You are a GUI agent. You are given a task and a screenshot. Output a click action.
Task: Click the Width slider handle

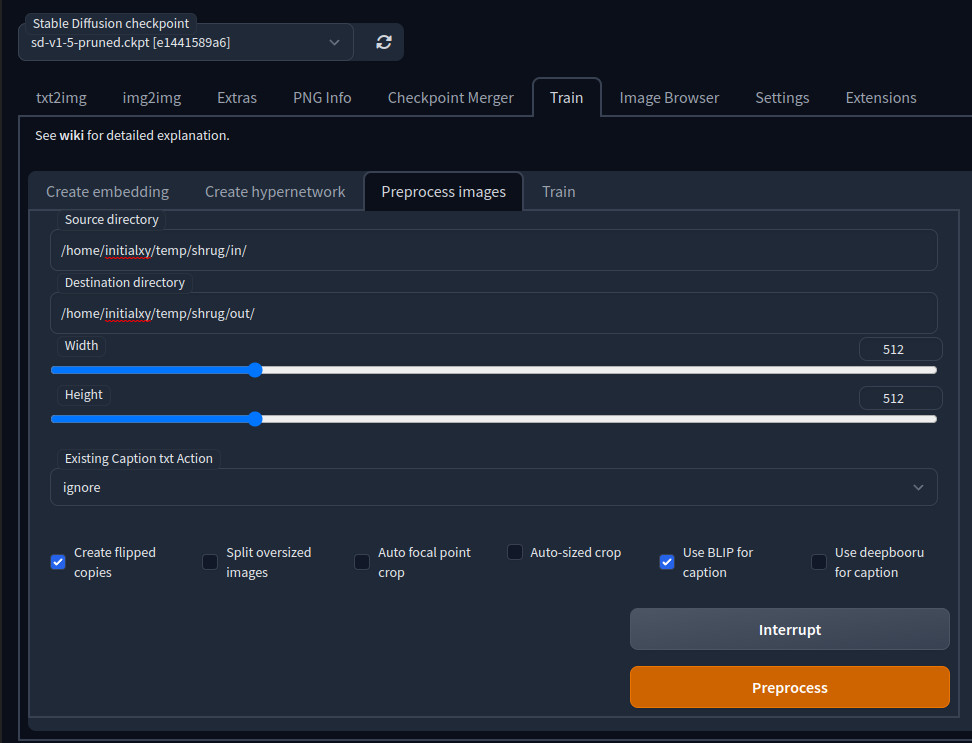[255, 370]
